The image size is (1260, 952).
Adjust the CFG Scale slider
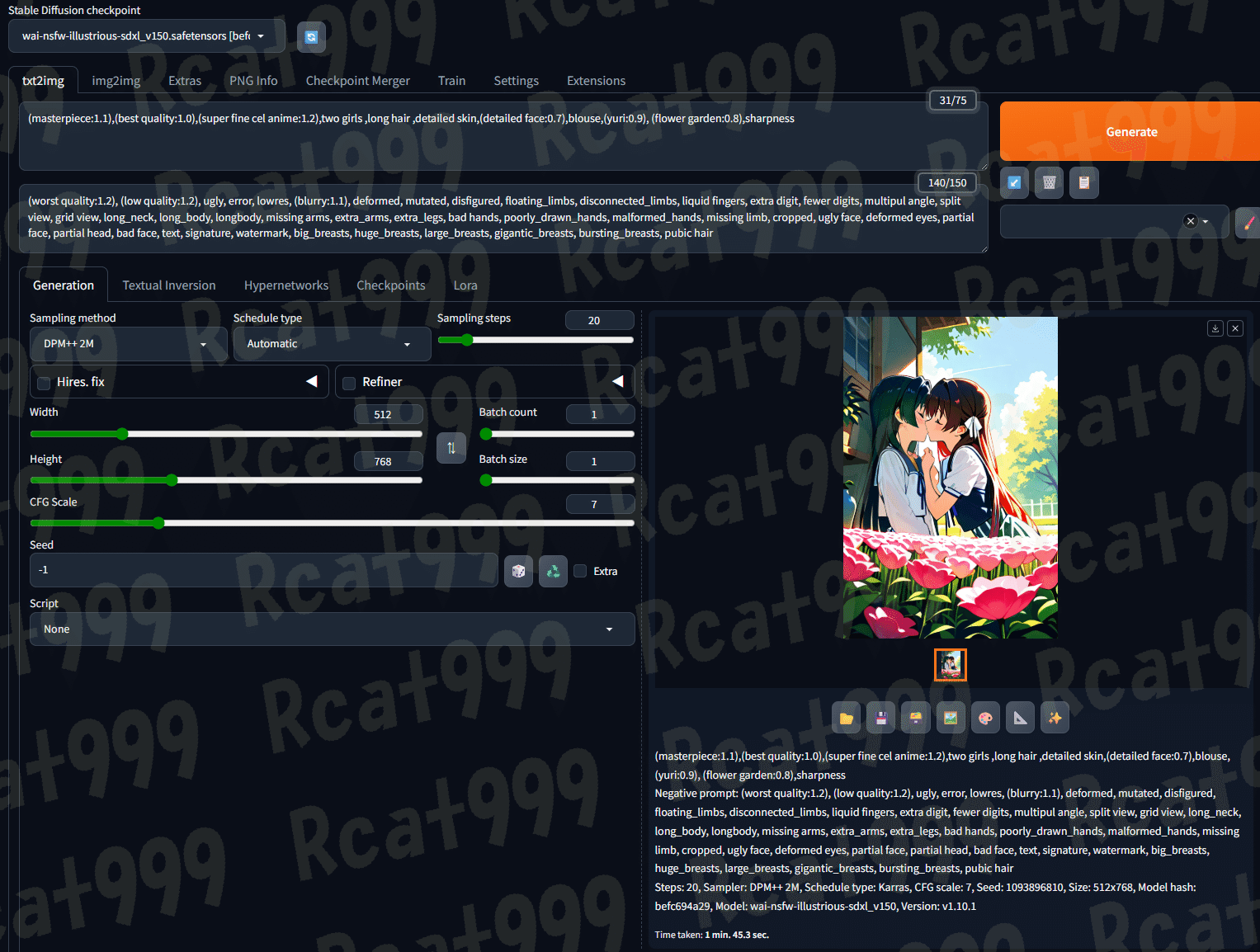tap(333, 523)
